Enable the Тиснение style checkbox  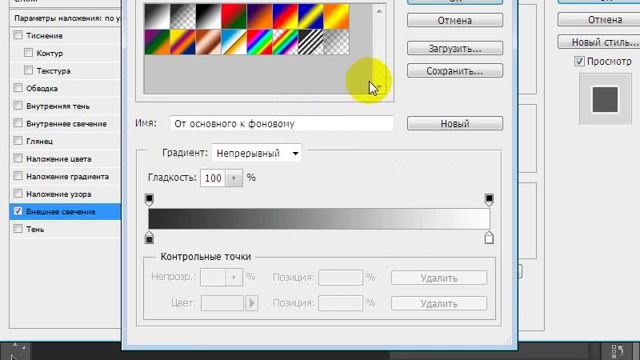click(18, 35)
